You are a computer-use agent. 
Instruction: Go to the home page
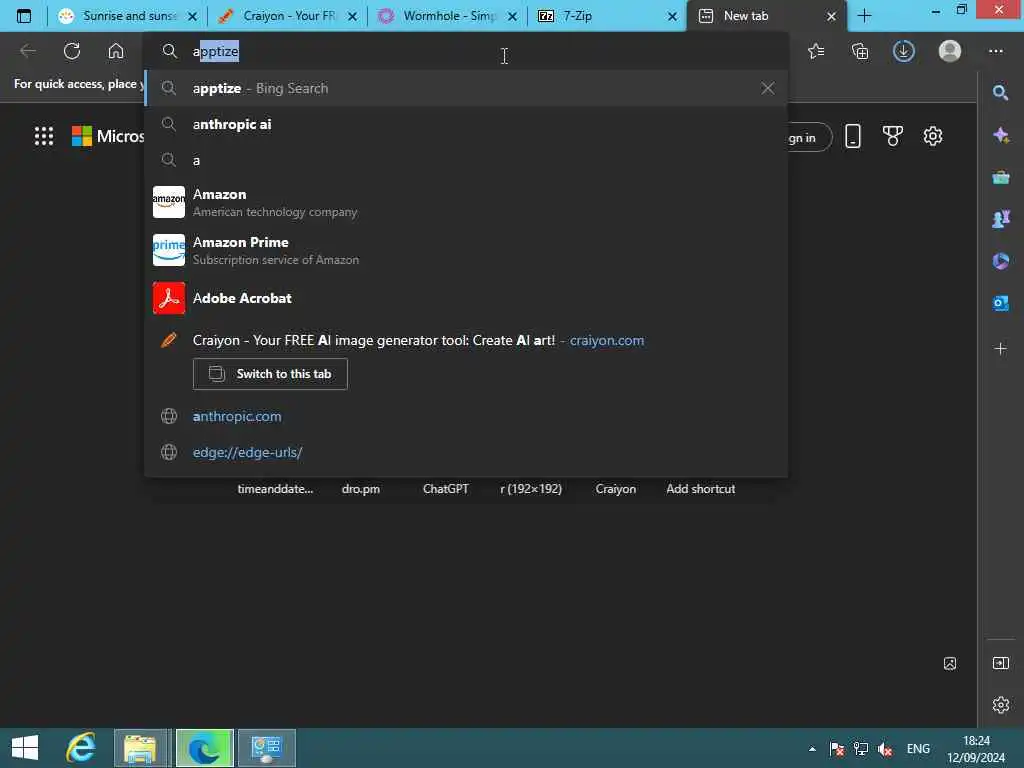tap(116, 51)
